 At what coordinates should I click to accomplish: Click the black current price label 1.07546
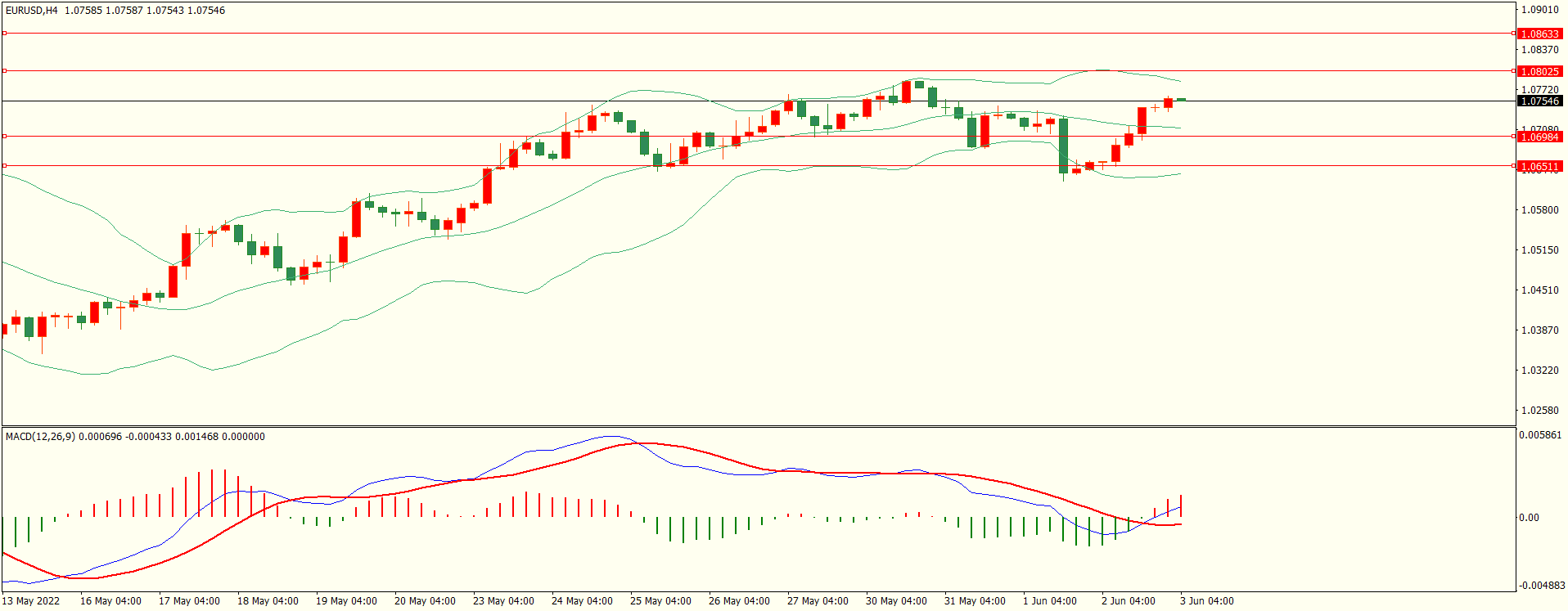click(1539, 101)
